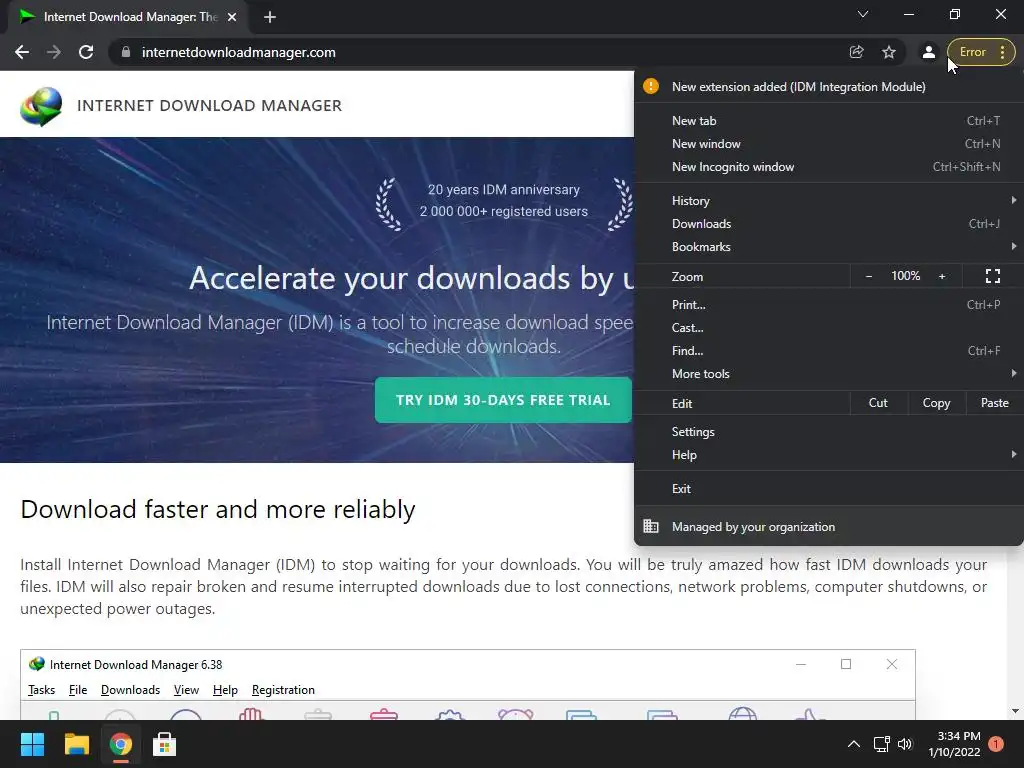This screenshot has width=1024, height=768.
Task: Click the IDM globe logo
Action: [41, 106]
